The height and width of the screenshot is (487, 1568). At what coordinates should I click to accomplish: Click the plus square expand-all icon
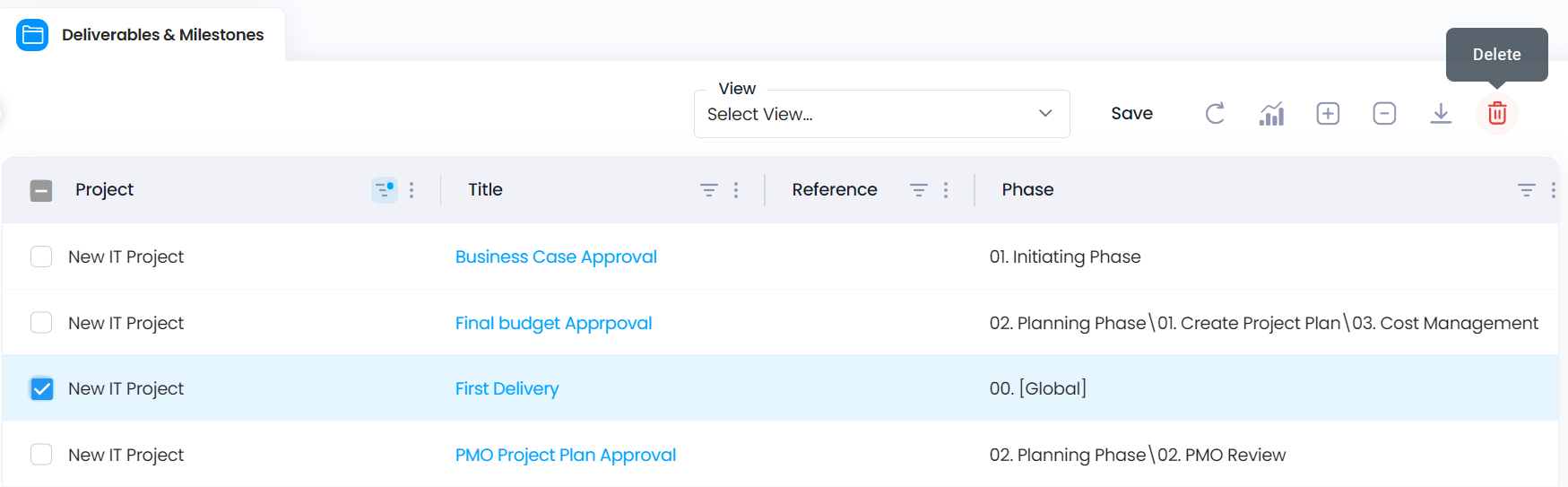(1328, 114)
